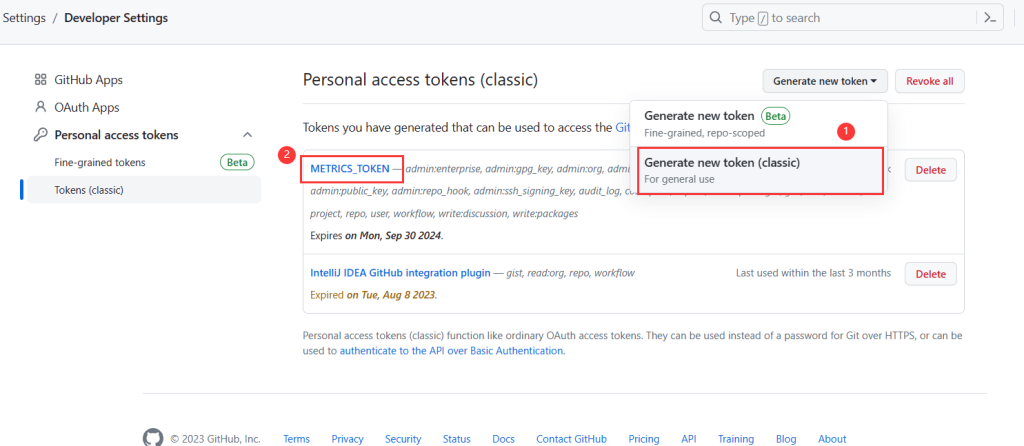Screen dimensions: 1024x446
Task: Click the Revoke all button
Action: [x=929, y=82]
